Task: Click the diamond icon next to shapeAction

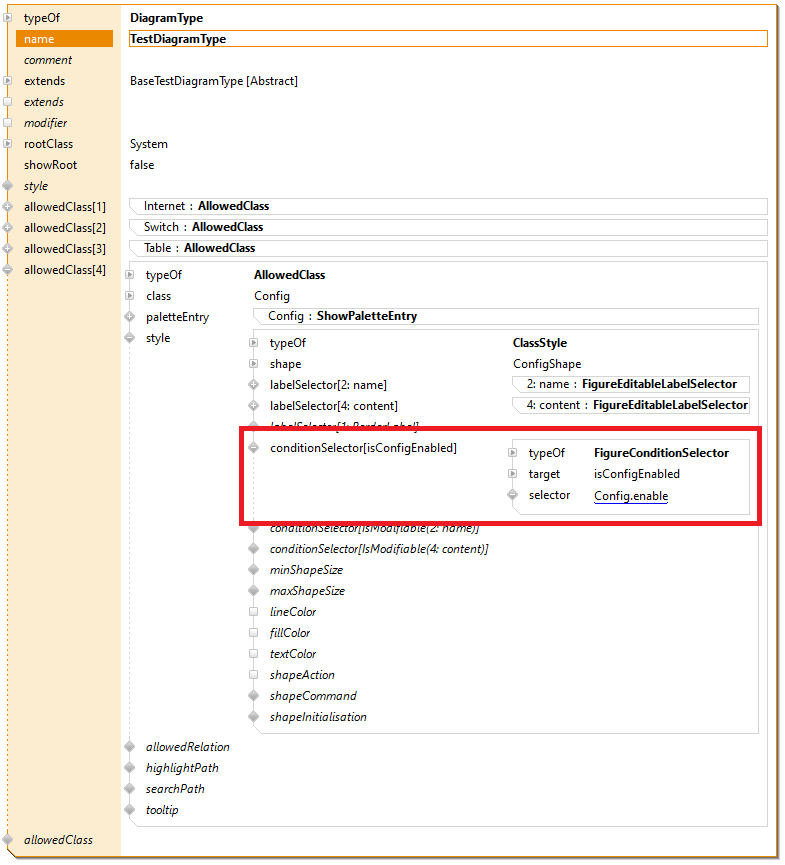Action: pos(254,675)
